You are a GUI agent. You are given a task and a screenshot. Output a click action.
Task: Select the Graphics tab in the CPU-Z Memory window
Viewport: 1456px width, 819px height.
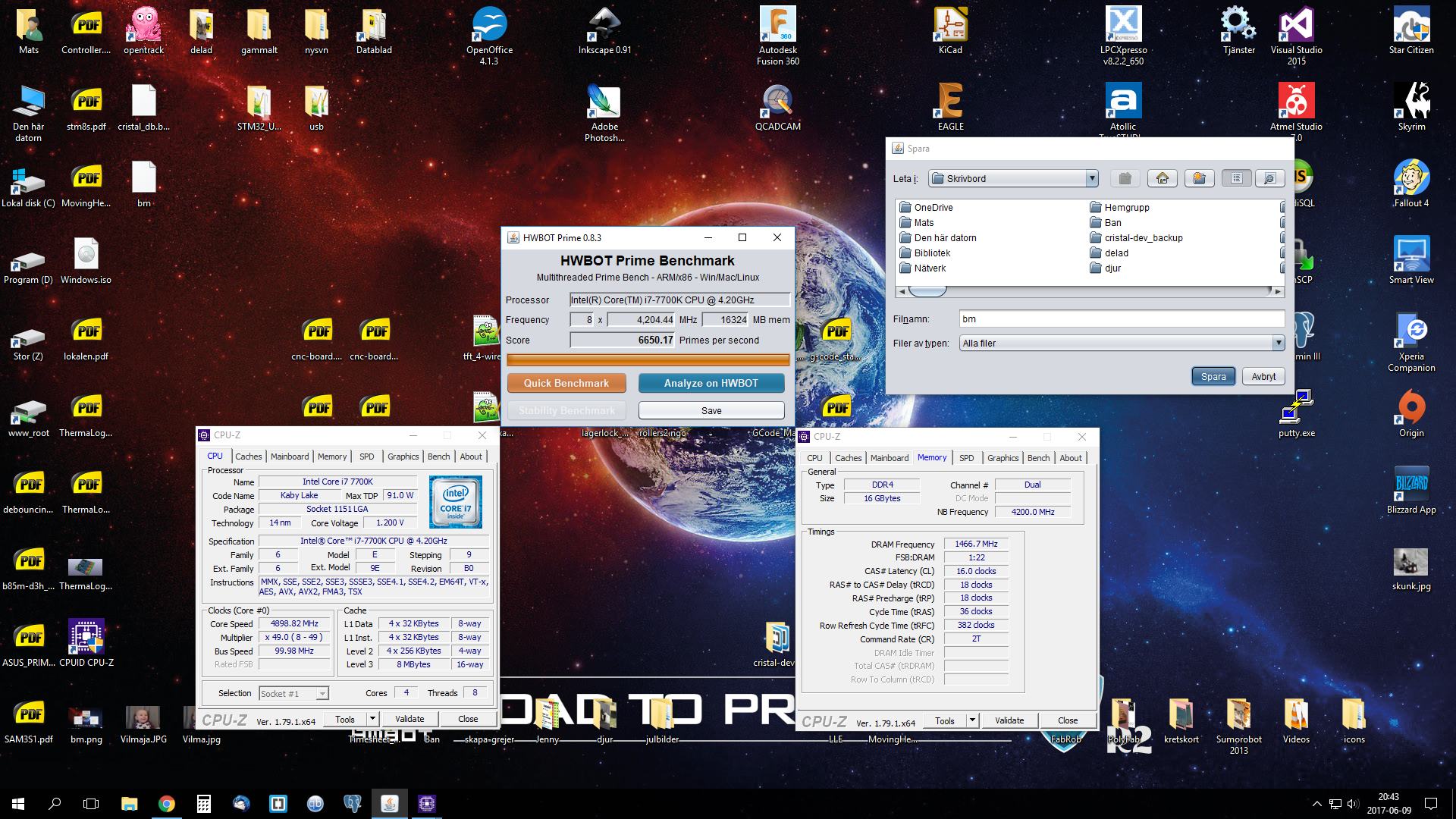[1003, 458]
